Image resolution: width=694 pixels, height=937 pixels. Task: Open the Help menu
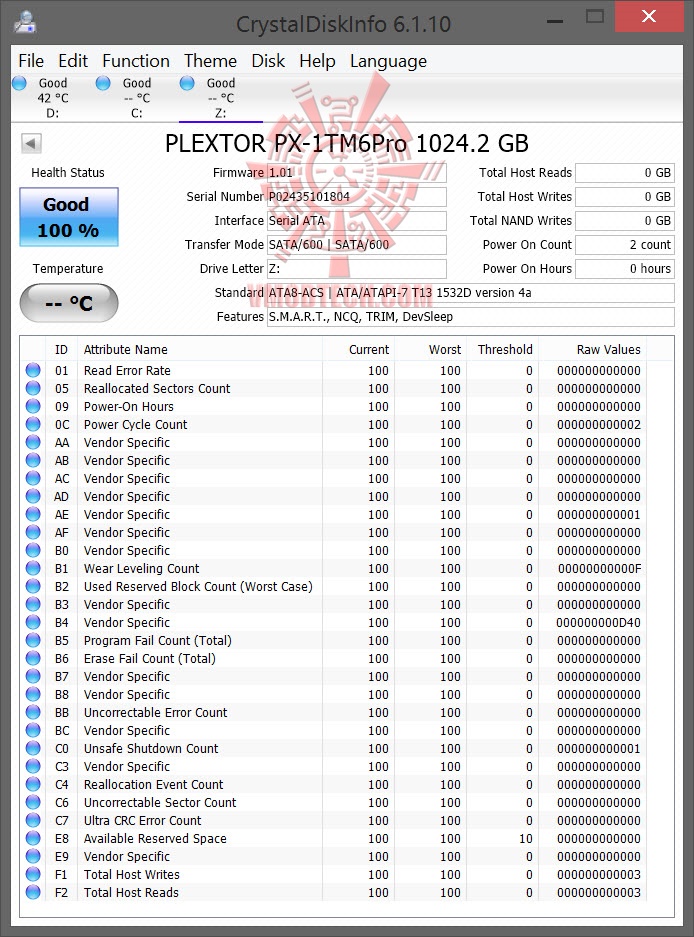(317, 61)
